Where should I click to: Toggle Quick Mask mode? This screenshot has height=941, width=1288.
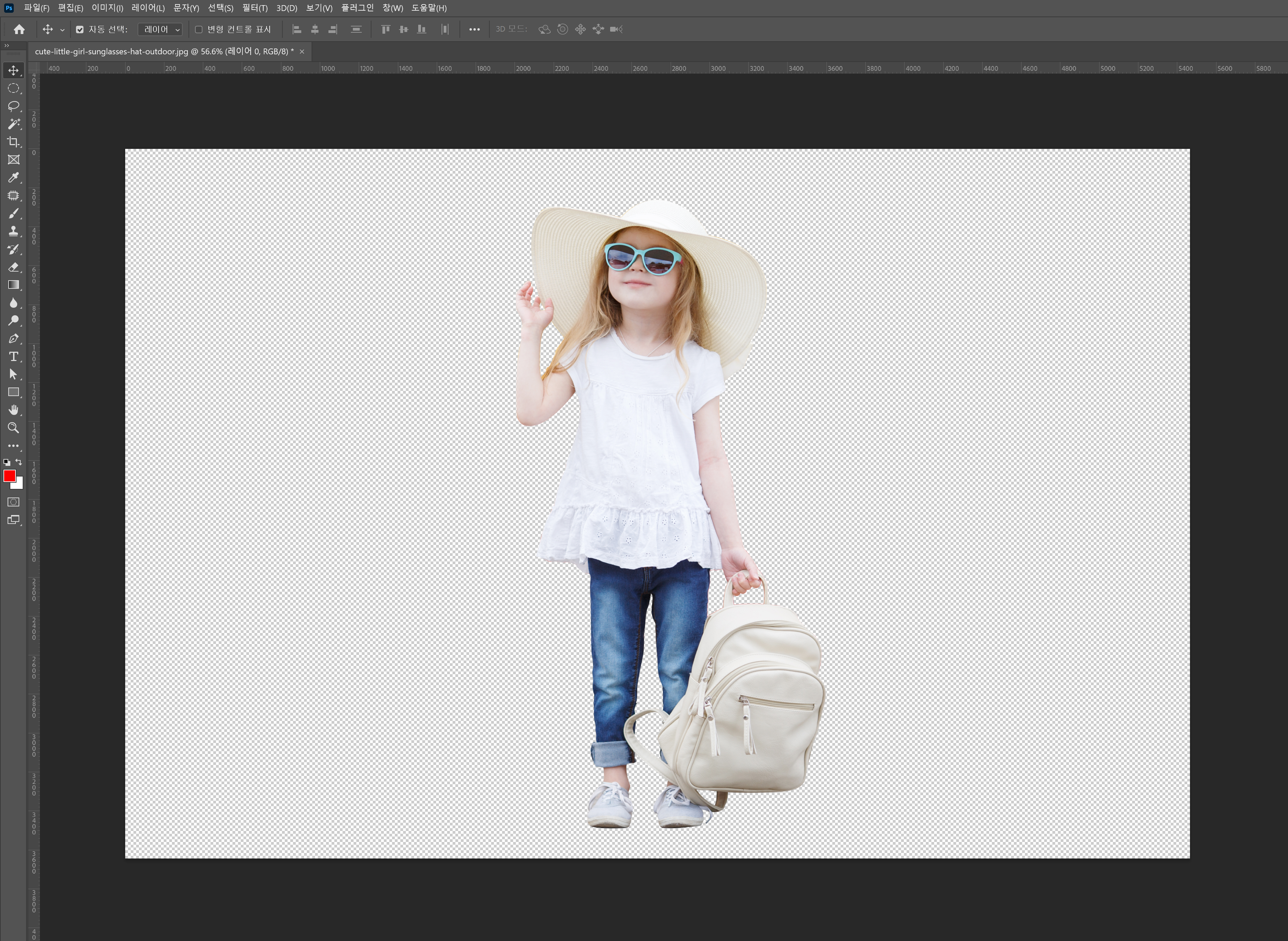pyautogui.click(x=14, y=502)
